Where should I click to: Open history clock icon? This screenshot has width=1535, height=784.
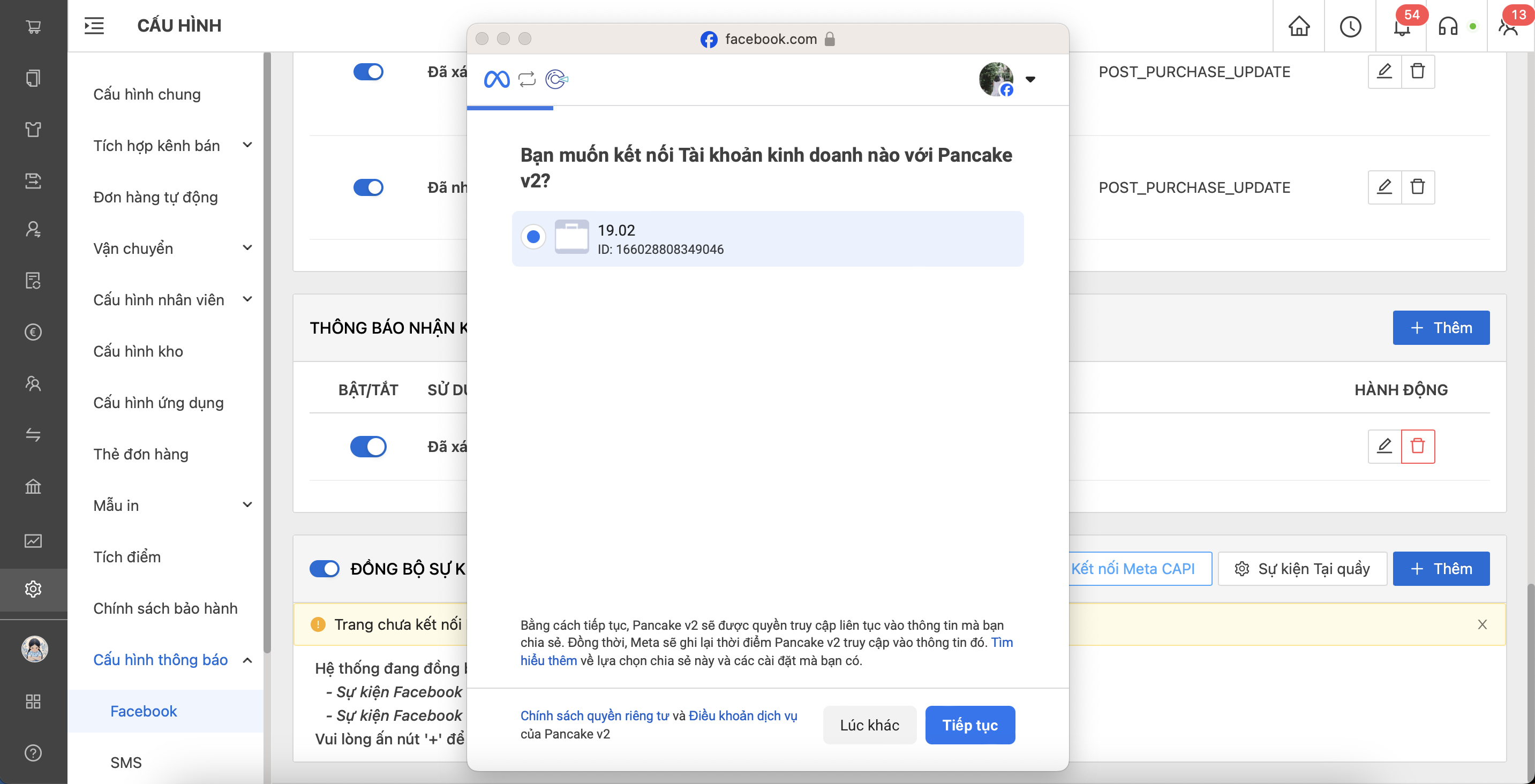[x=1350, y=26]
